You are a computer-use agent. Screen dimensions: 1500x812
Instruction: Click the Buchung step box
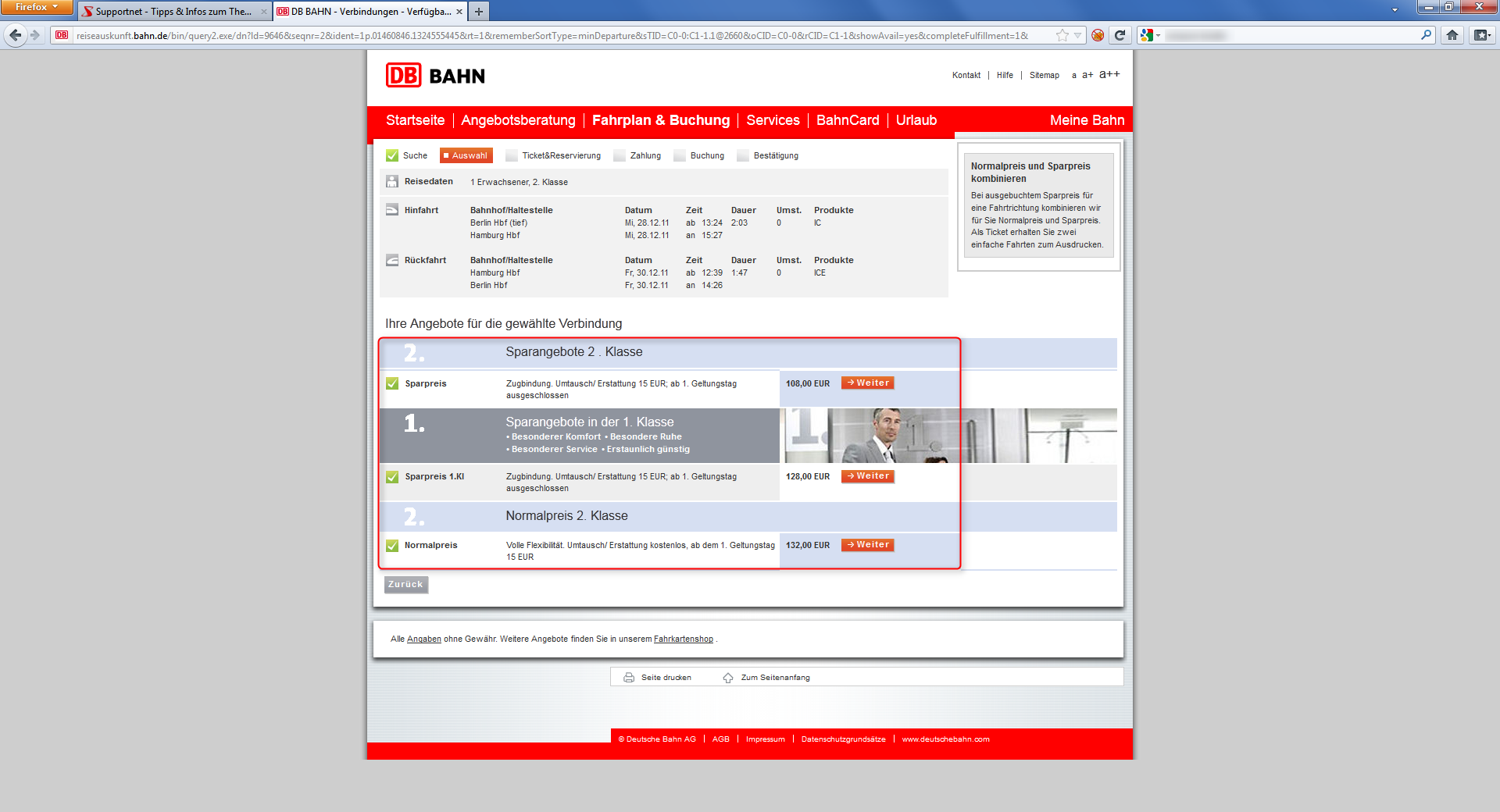click(x=680, y=155)
